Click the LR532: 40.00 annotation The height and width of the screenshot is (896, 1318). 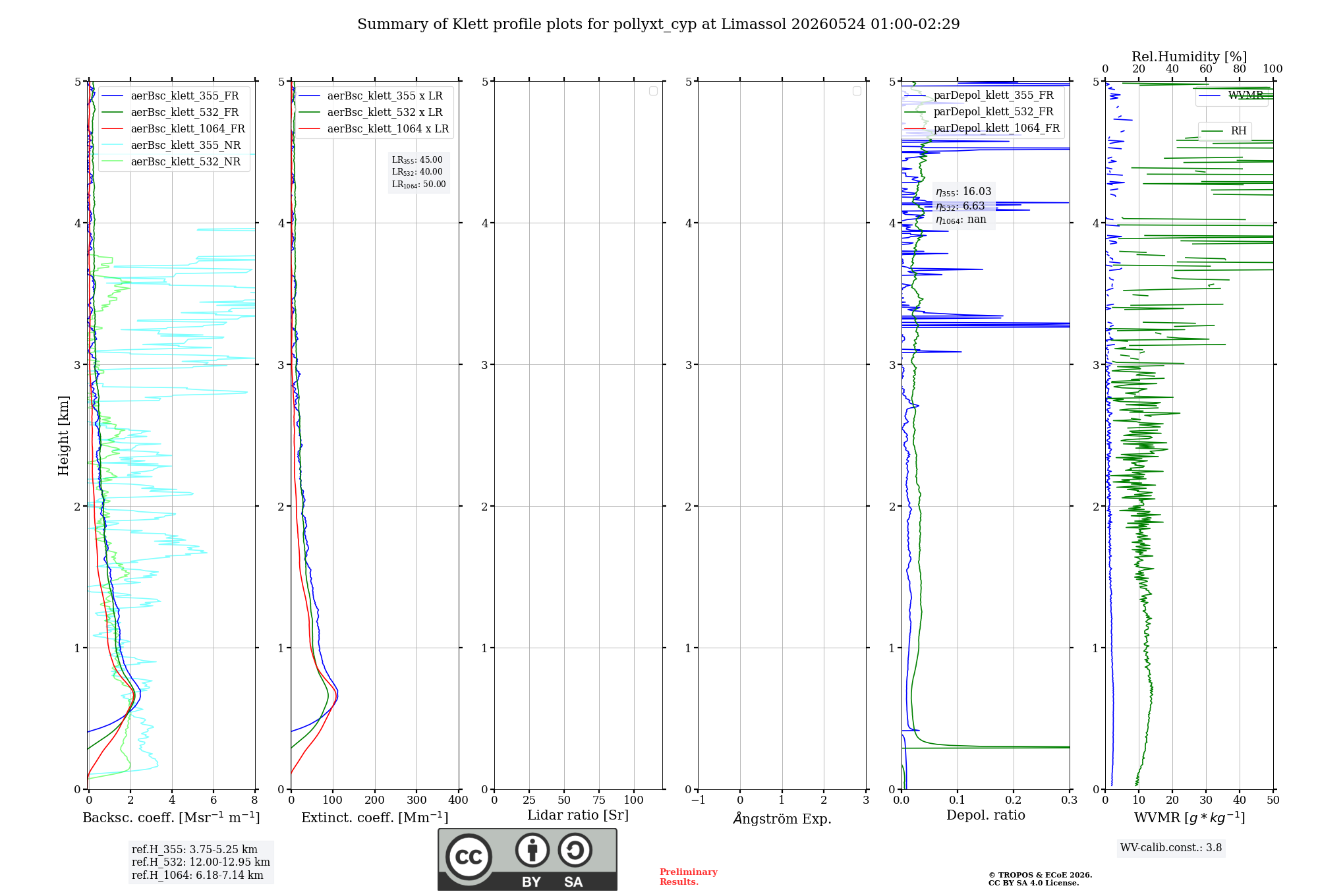417,172
